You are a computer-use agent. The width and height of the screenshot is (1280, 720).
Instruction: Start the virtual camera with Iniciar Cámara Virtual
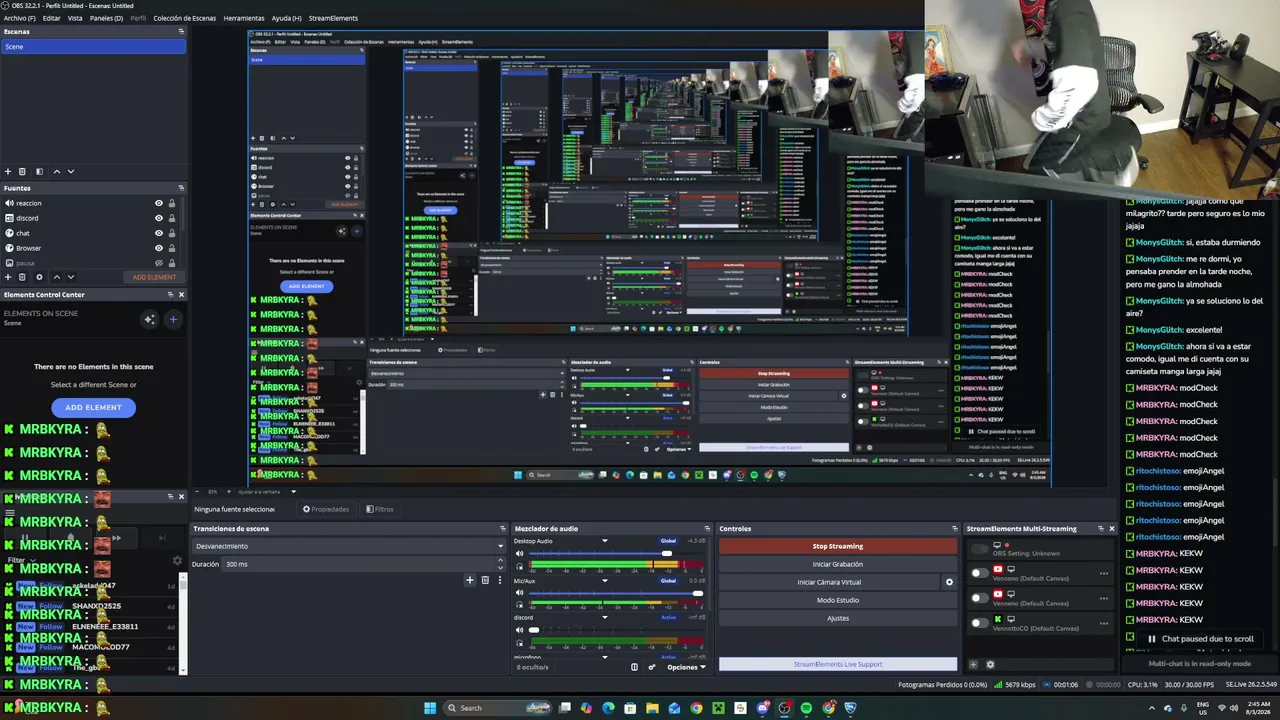click(829, 582)
